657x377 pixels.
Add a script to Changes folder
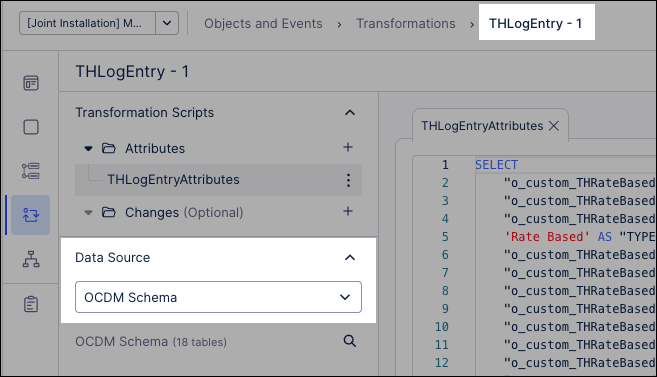point(348,211)
